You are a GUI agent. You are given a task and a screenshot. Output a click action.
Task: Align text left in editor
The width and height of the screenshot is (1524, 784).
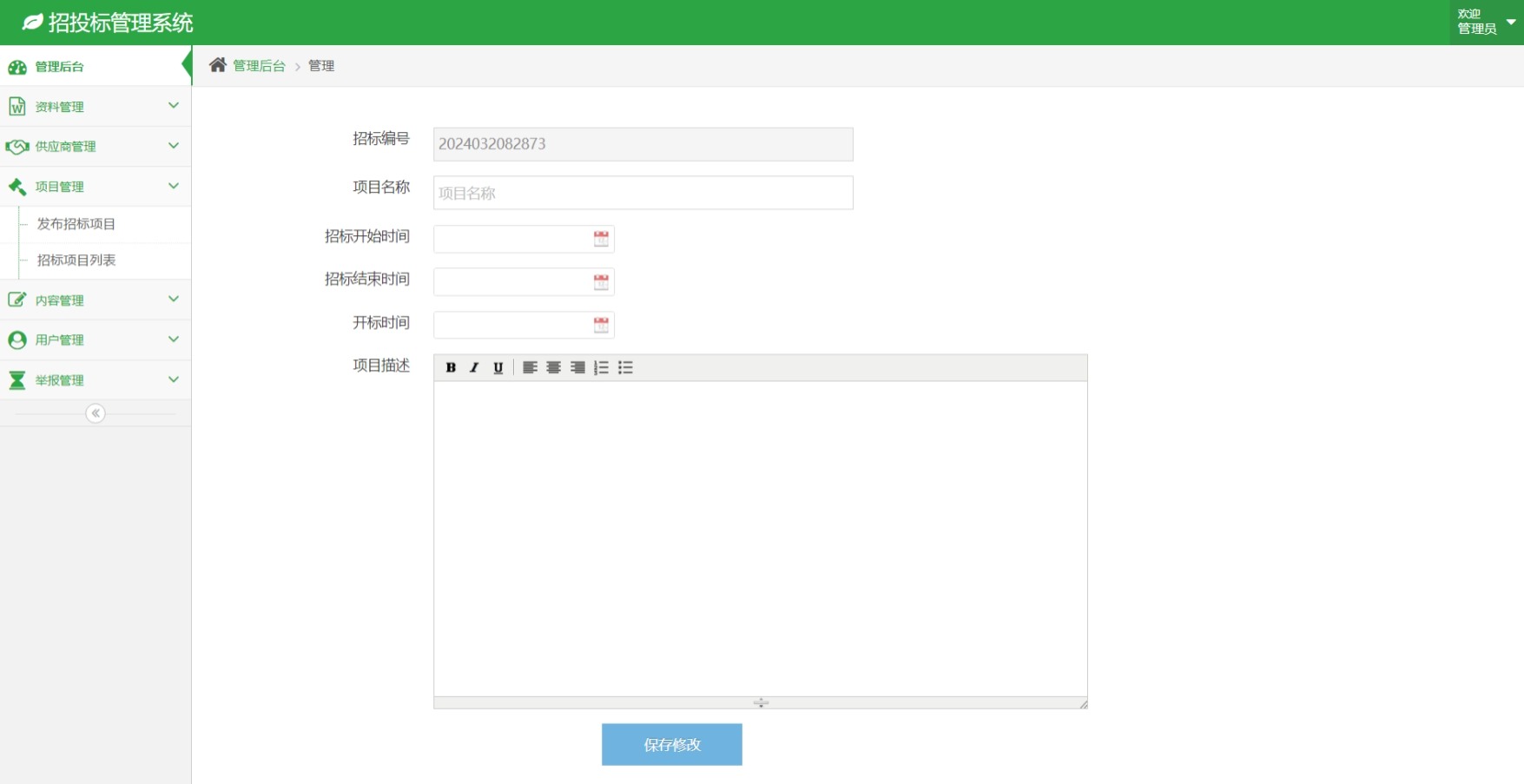coord(530,367)
